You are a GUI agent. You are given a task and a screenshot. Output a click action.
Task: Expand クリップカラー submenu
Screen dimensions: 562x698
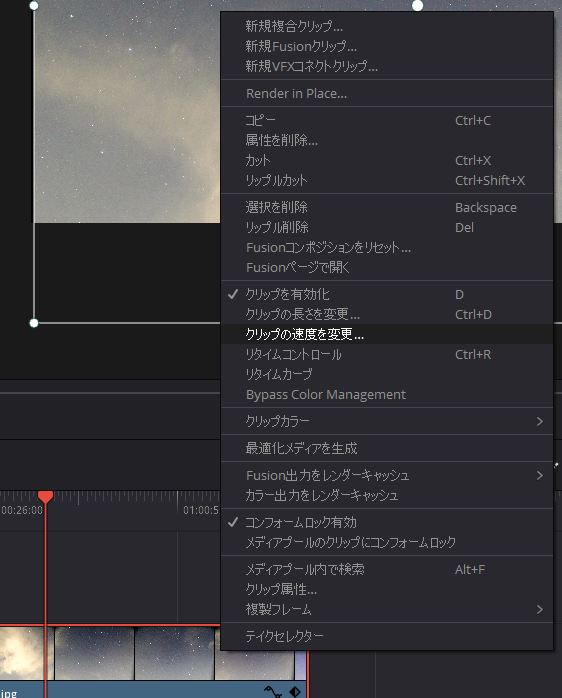pos(387,421)
